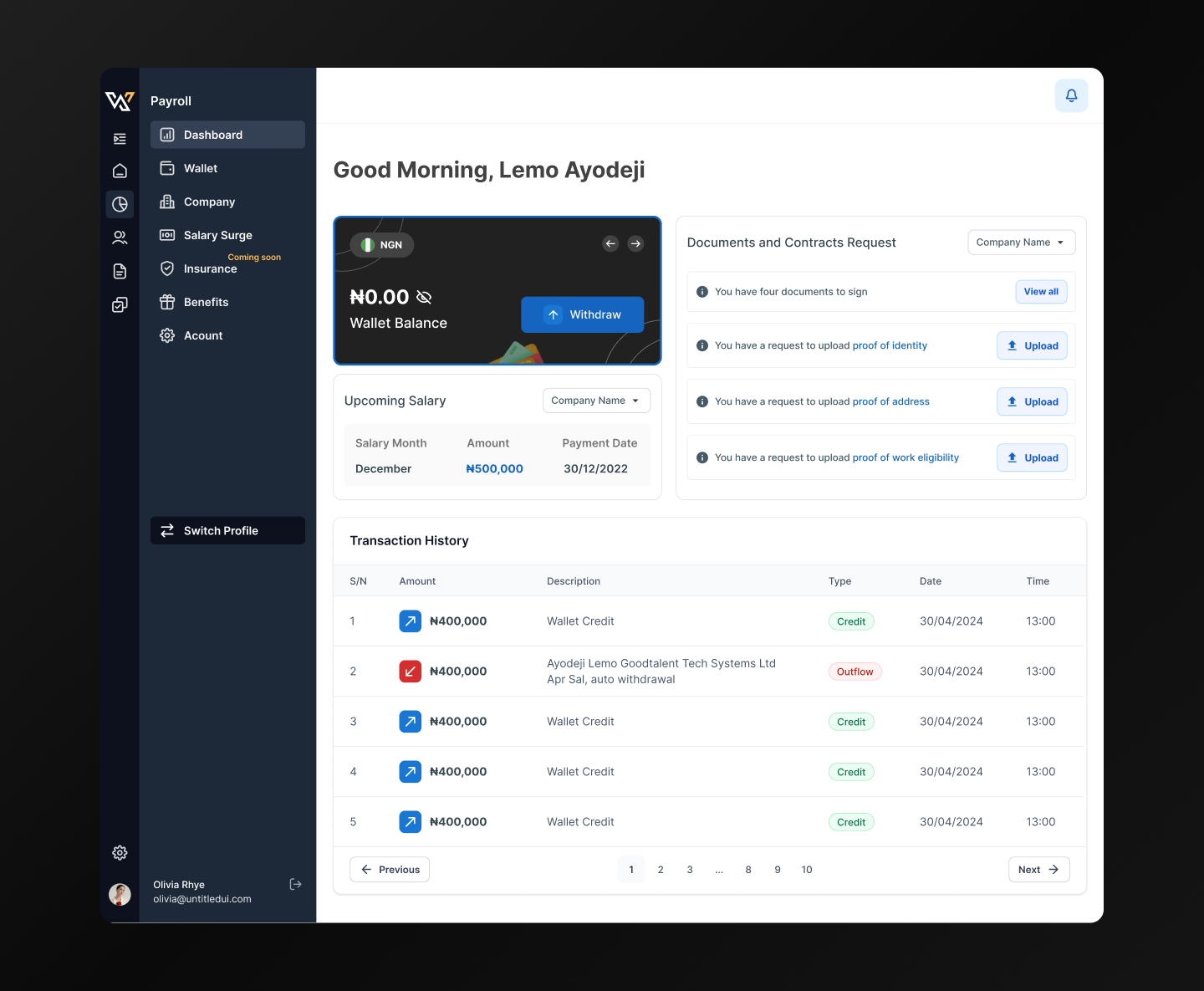This screenshot has height=991, width=1204.
Task: Open the users icon in the rail
Action: pyautogui.click(x=120, y=238)
